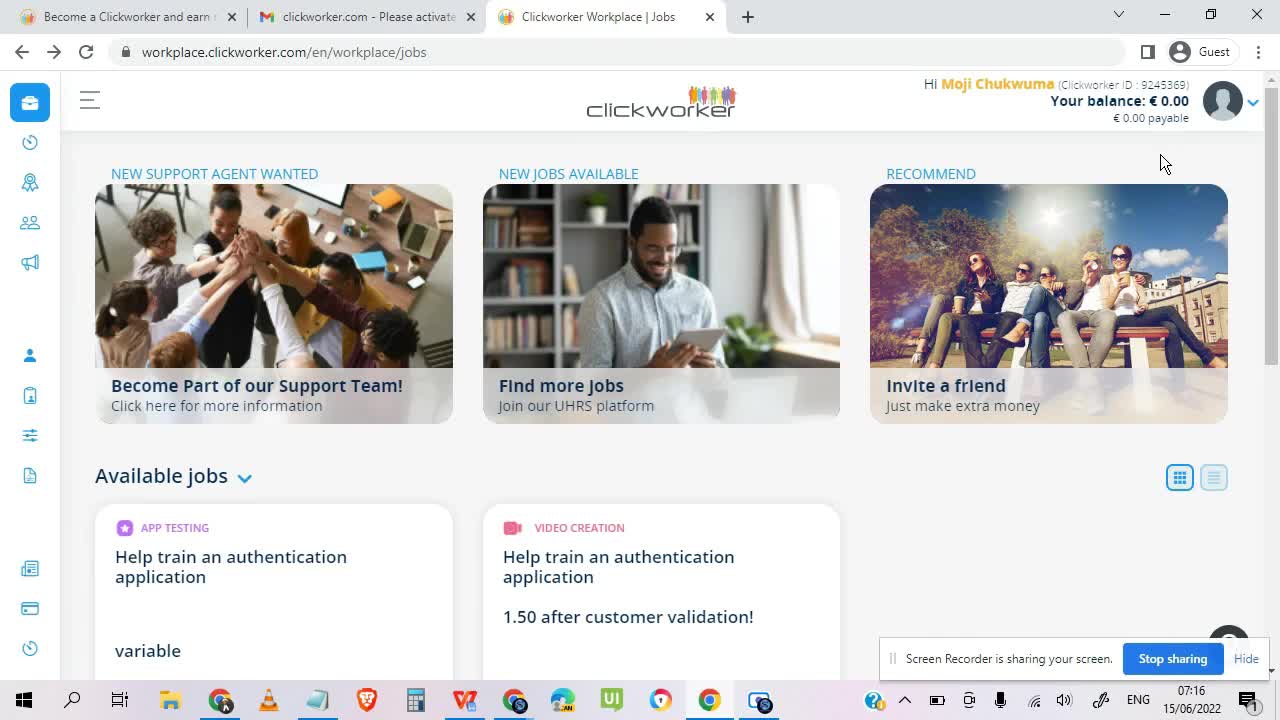1280x720 pixels.
Task: Click the 'Moji Chukwuma' user name
Action: [998, 84]
